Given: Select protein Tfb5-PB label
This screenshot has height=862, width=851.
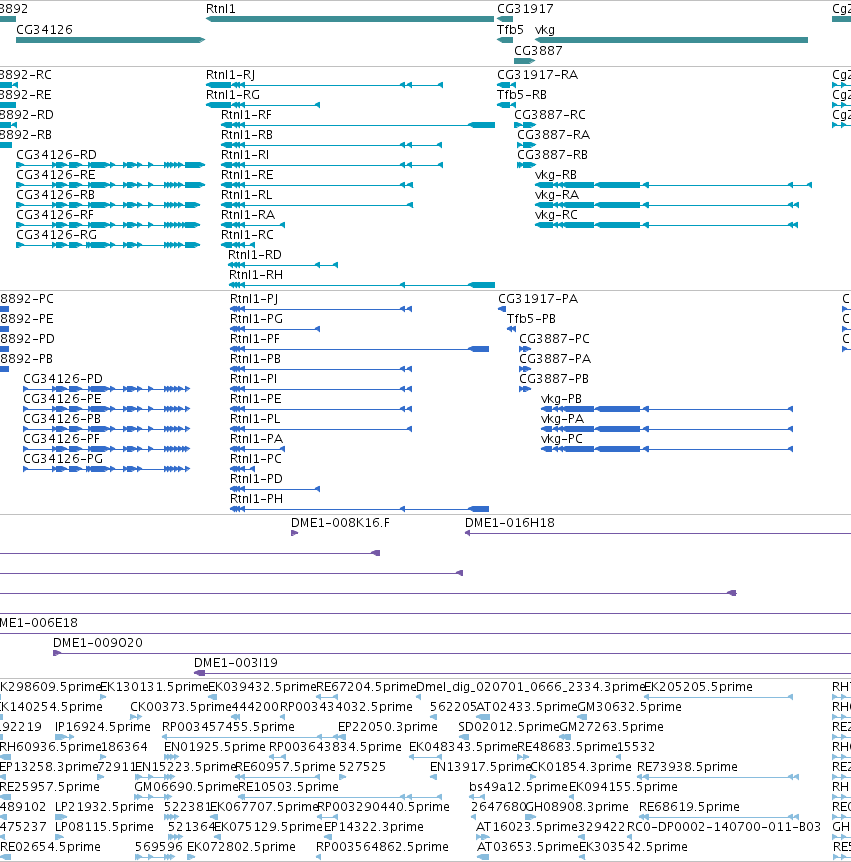Looking at the screenshot, I should [x=531, y=319].
